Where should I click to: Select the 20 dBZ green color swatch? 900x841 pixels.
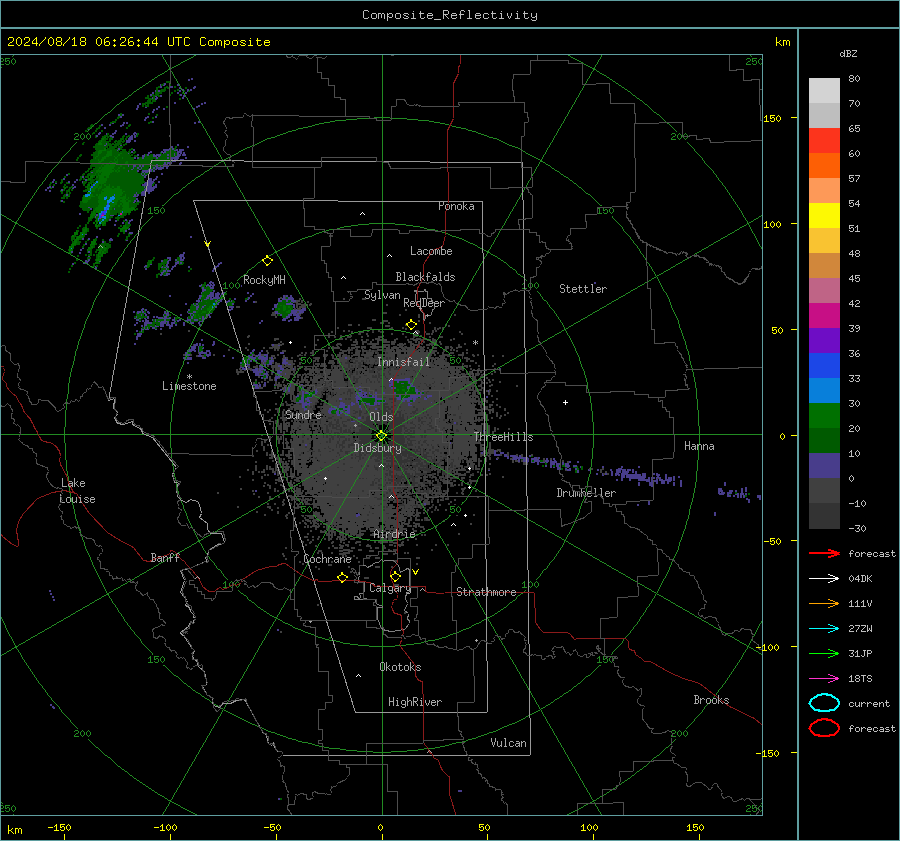click(824, 415)
